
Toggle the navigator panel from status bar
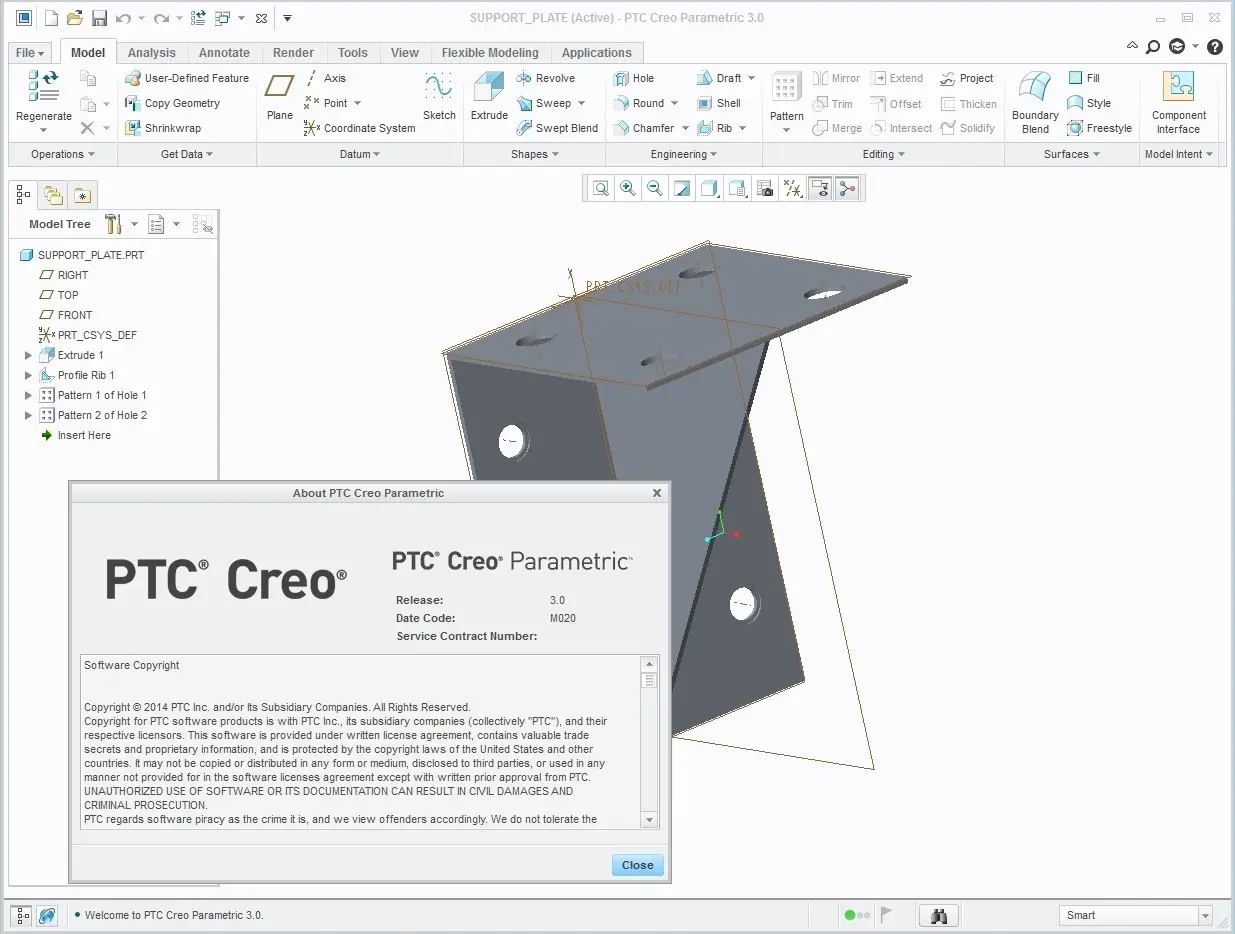pos(23,915)
